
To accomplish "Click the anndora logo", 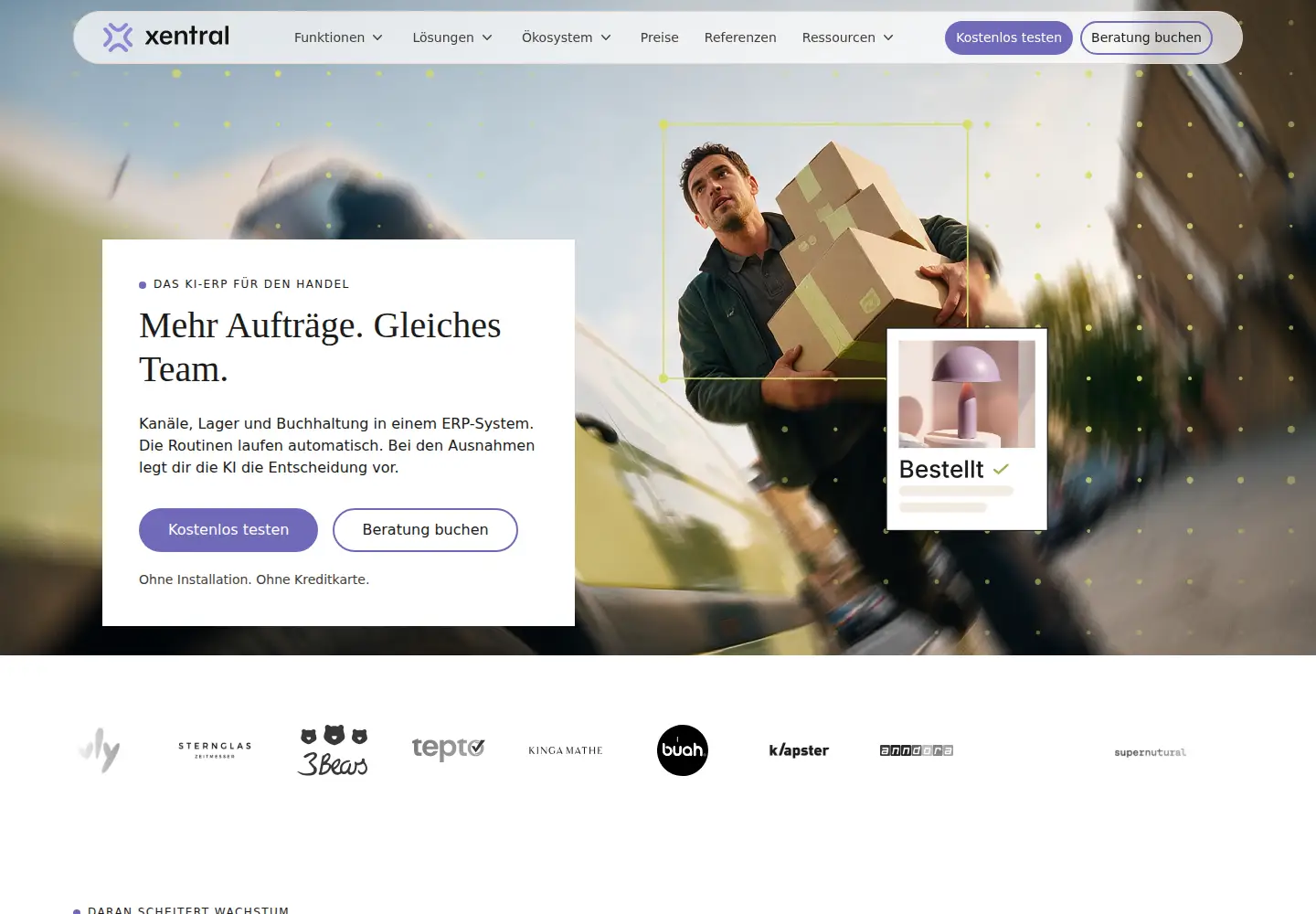I will (917, 750).
